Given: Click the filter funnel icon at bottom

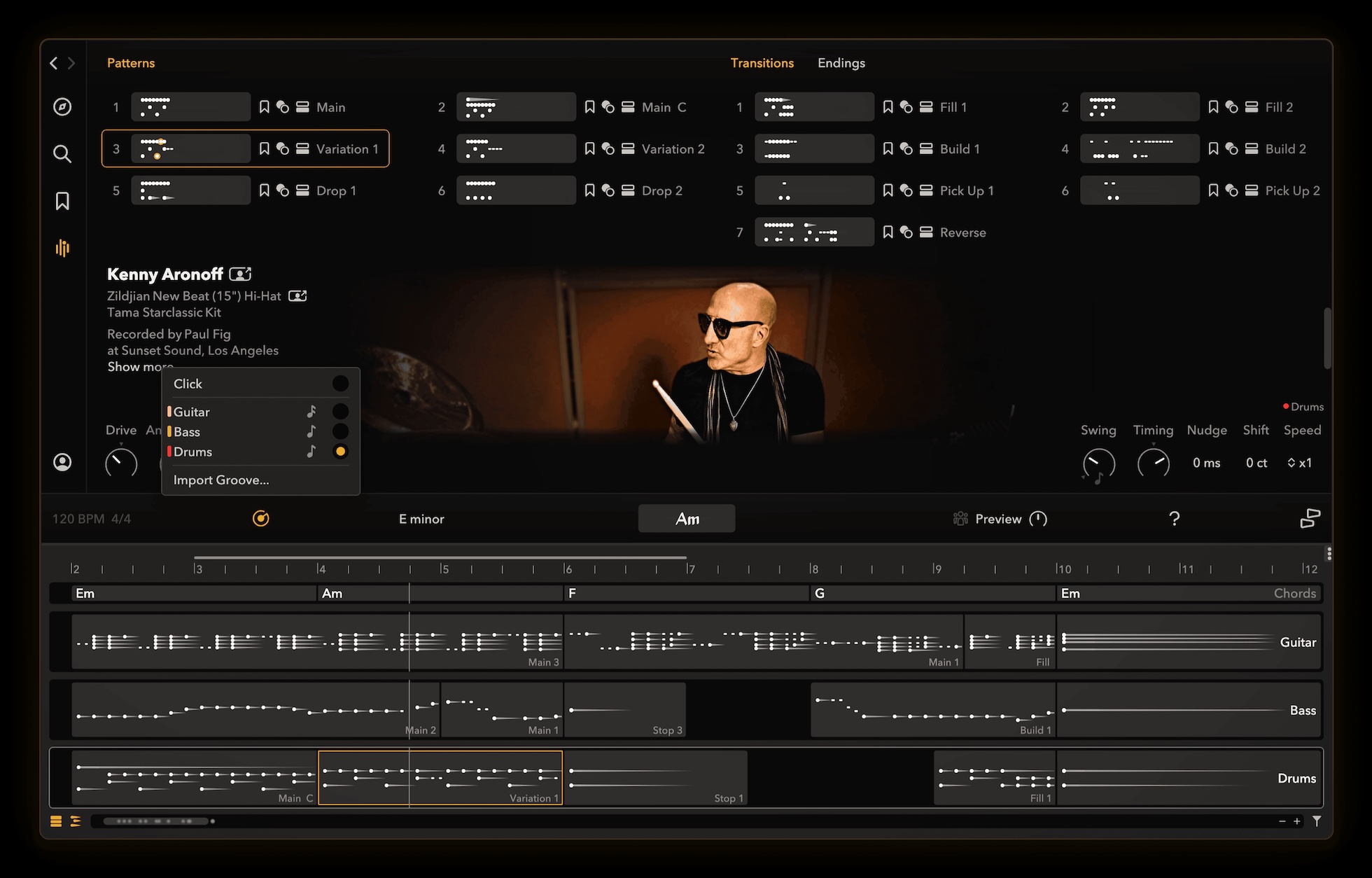Looking at the screenshot, I should 1317,821.
